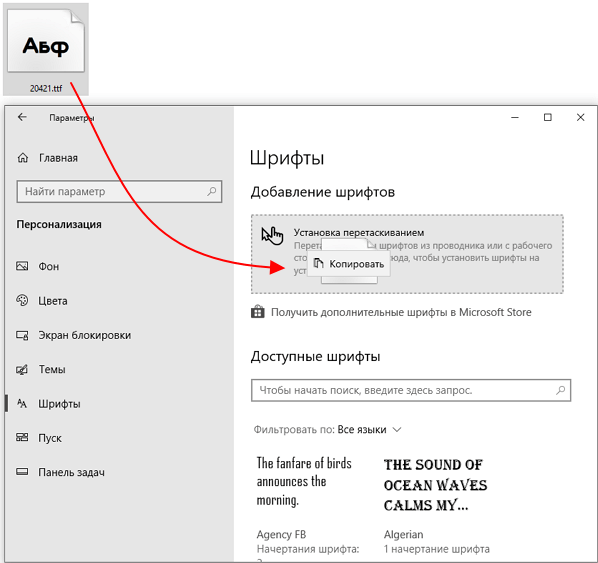This screenshot has width=598, height=563.
Task: Focus the Найти параметр search field
Action: tap(119, 191)
